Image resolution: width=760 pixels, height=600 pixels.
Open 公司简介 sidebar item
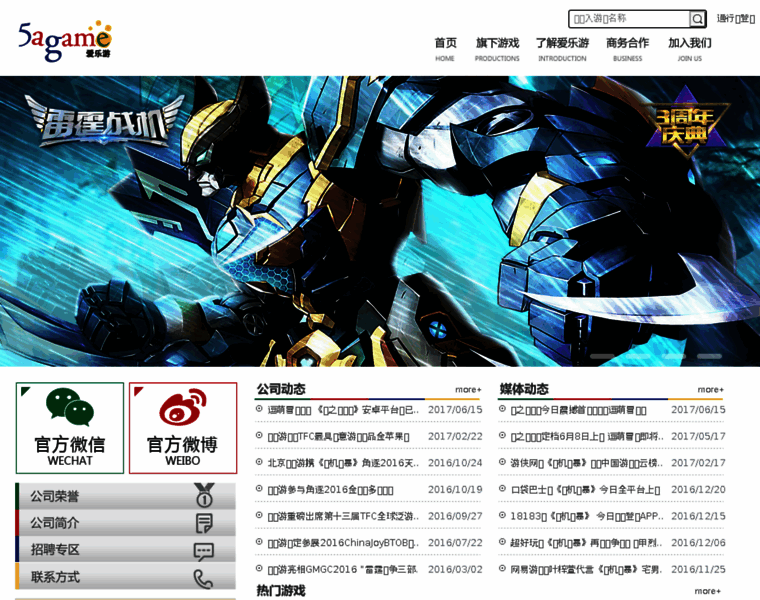(x=126, y=523)
